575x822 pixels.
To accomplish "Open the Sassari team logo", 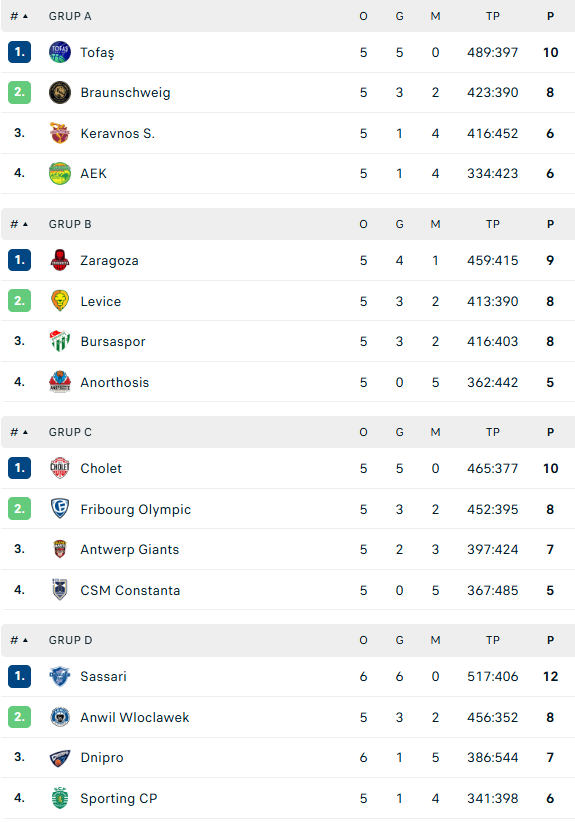I will (60, 676).
